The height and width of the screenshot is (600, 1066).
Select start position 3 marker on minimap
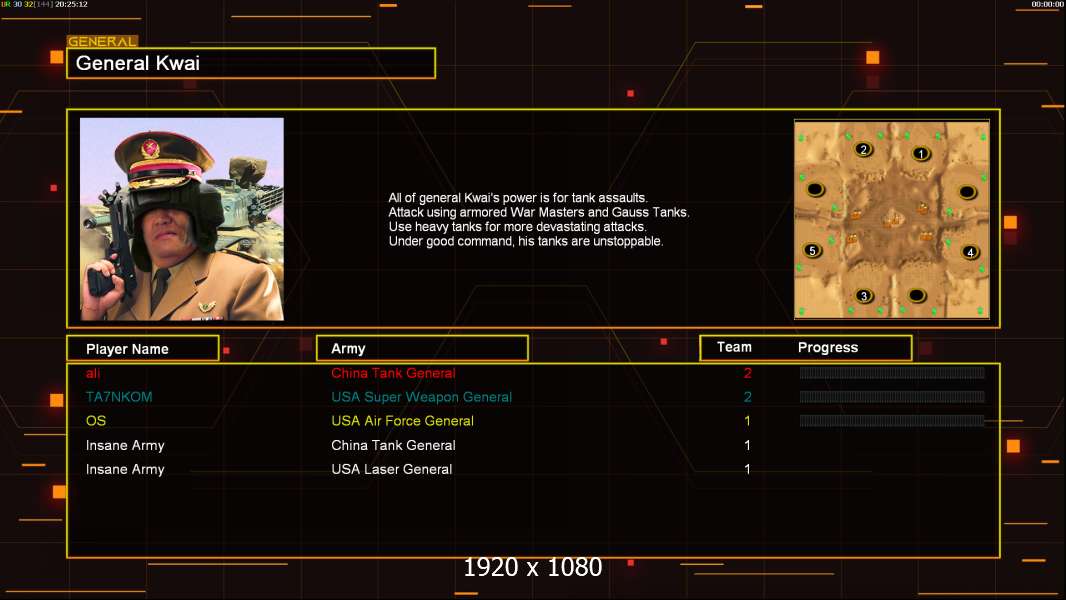point(864,296)
